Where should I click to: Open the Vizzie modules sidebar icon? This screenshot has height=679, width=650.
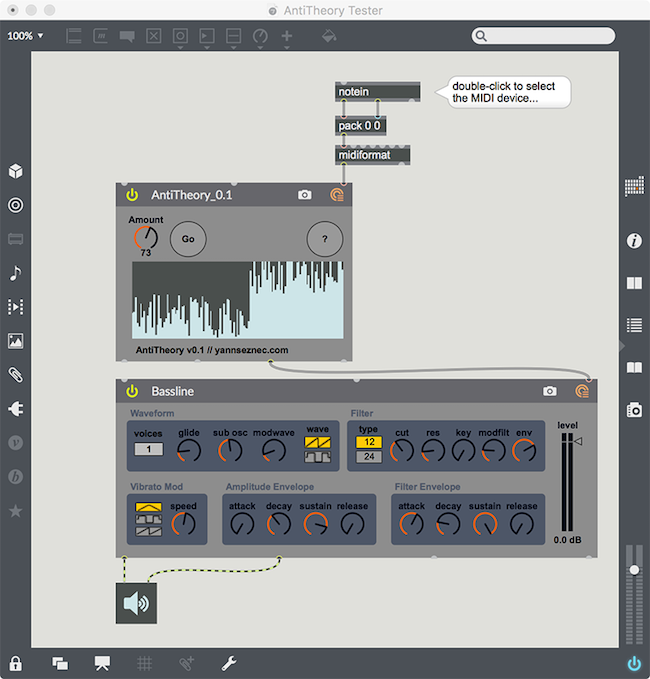pos(16,443)
